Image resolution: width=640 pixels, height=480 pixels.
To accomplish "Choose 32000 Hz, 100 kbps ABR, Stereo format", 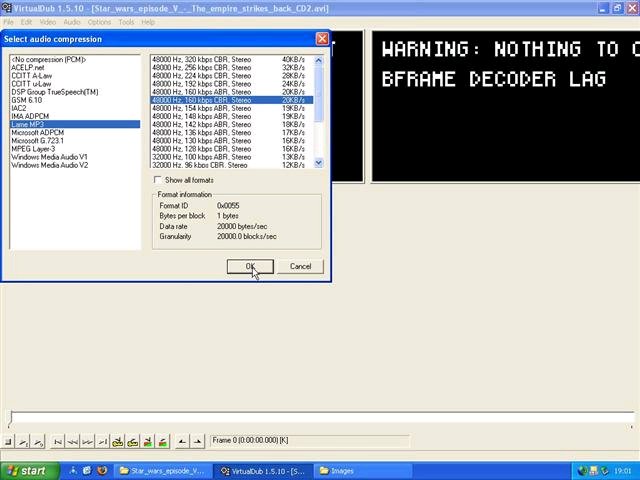I will point(232,157).
